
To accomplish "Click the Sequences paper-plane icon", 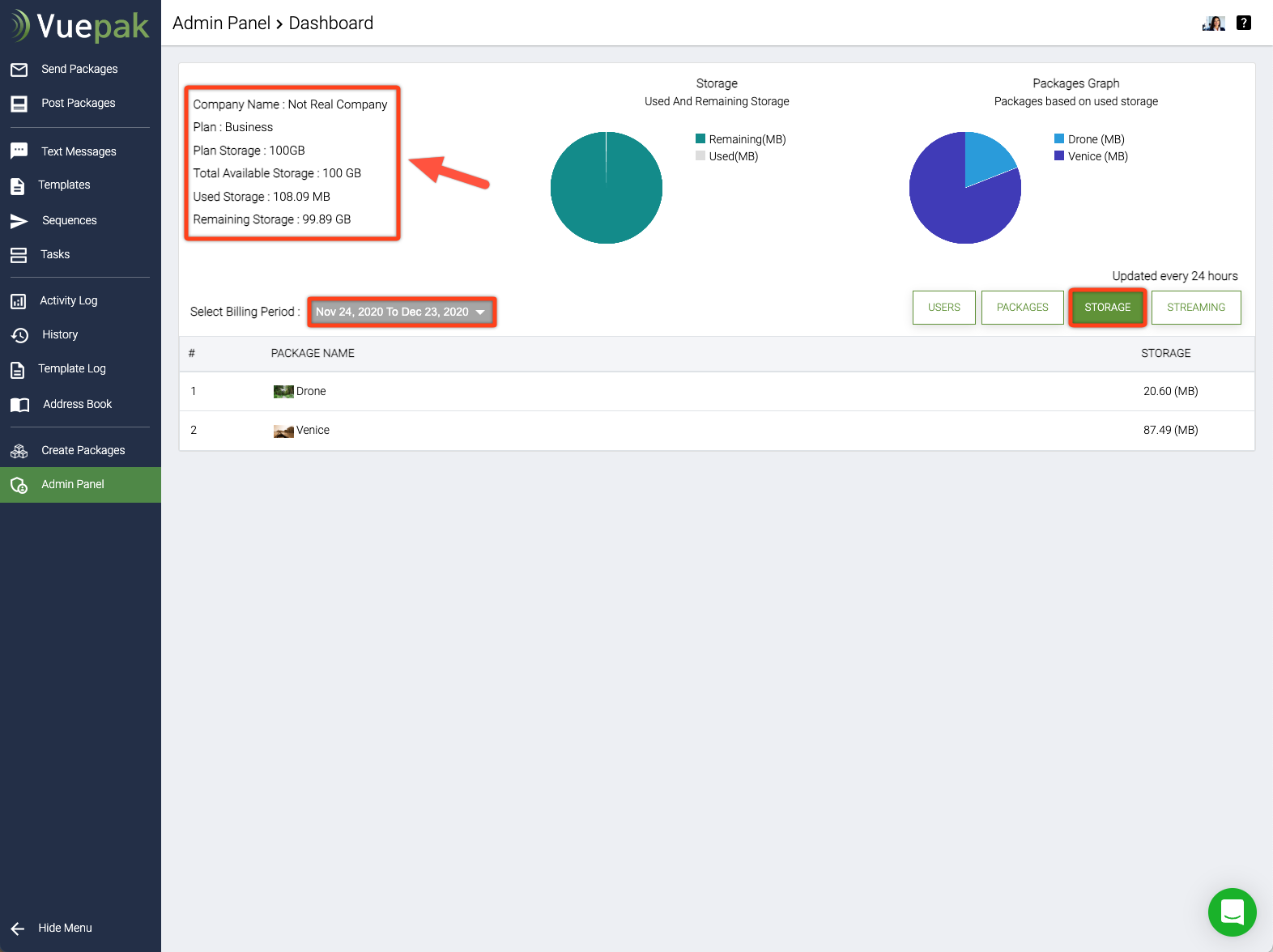I will [x=19, y=221].
